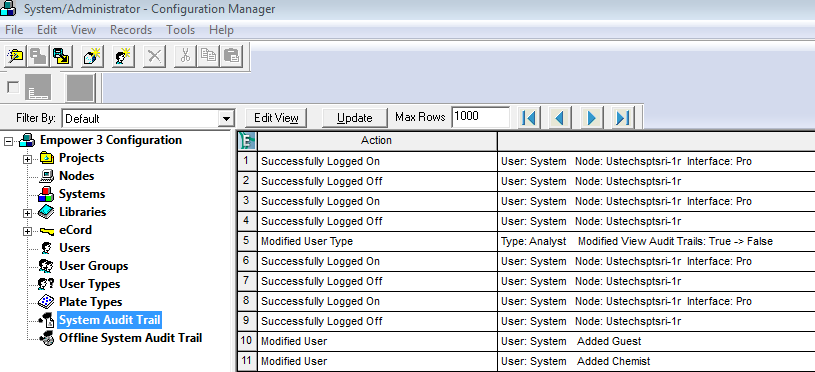The height and width of the screenshot is (372, 815).
Task: Open the Edit menu
Action: pos(47,30)
